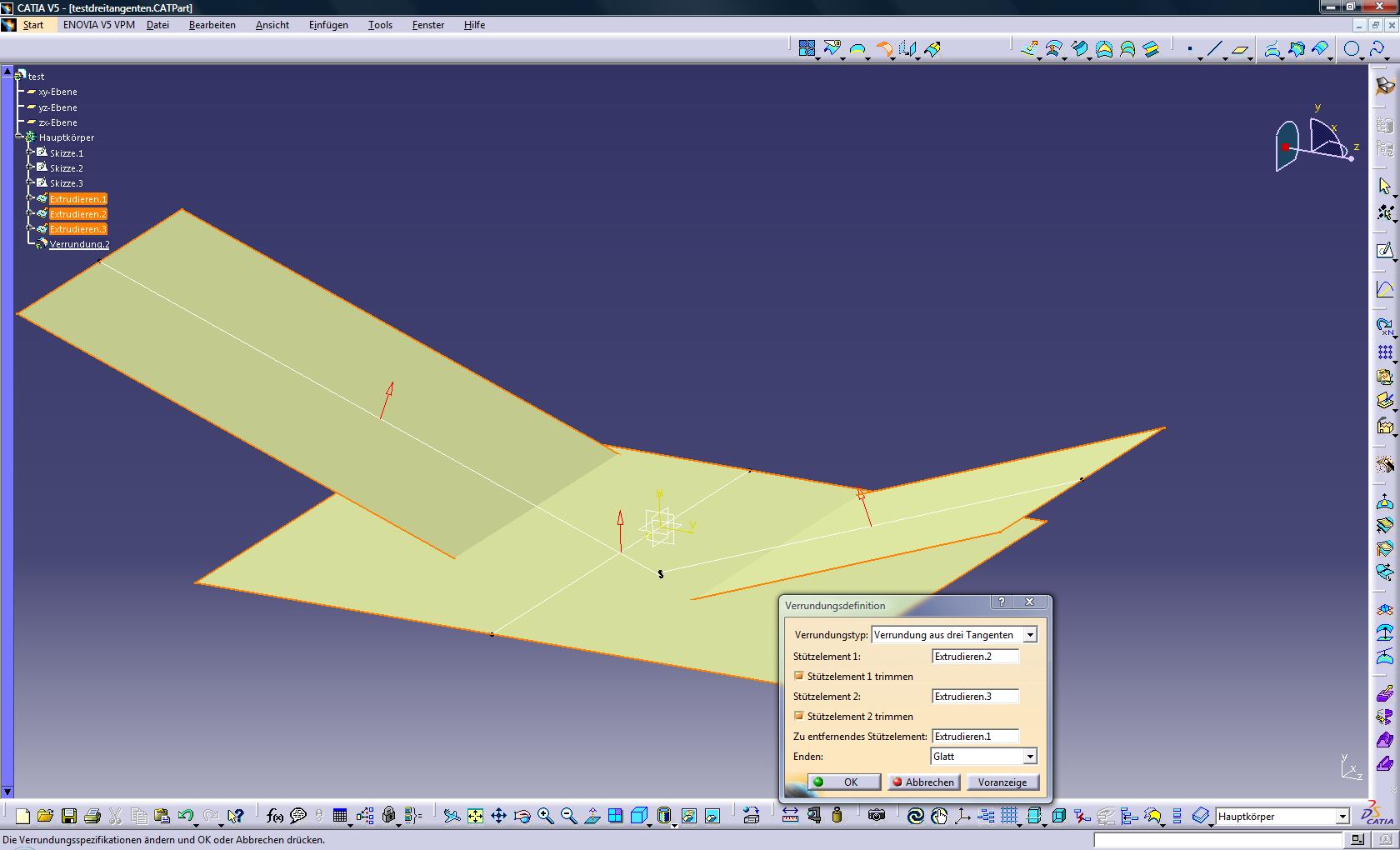
Task: Click the Point creation tool
Action: (1190, 50)
